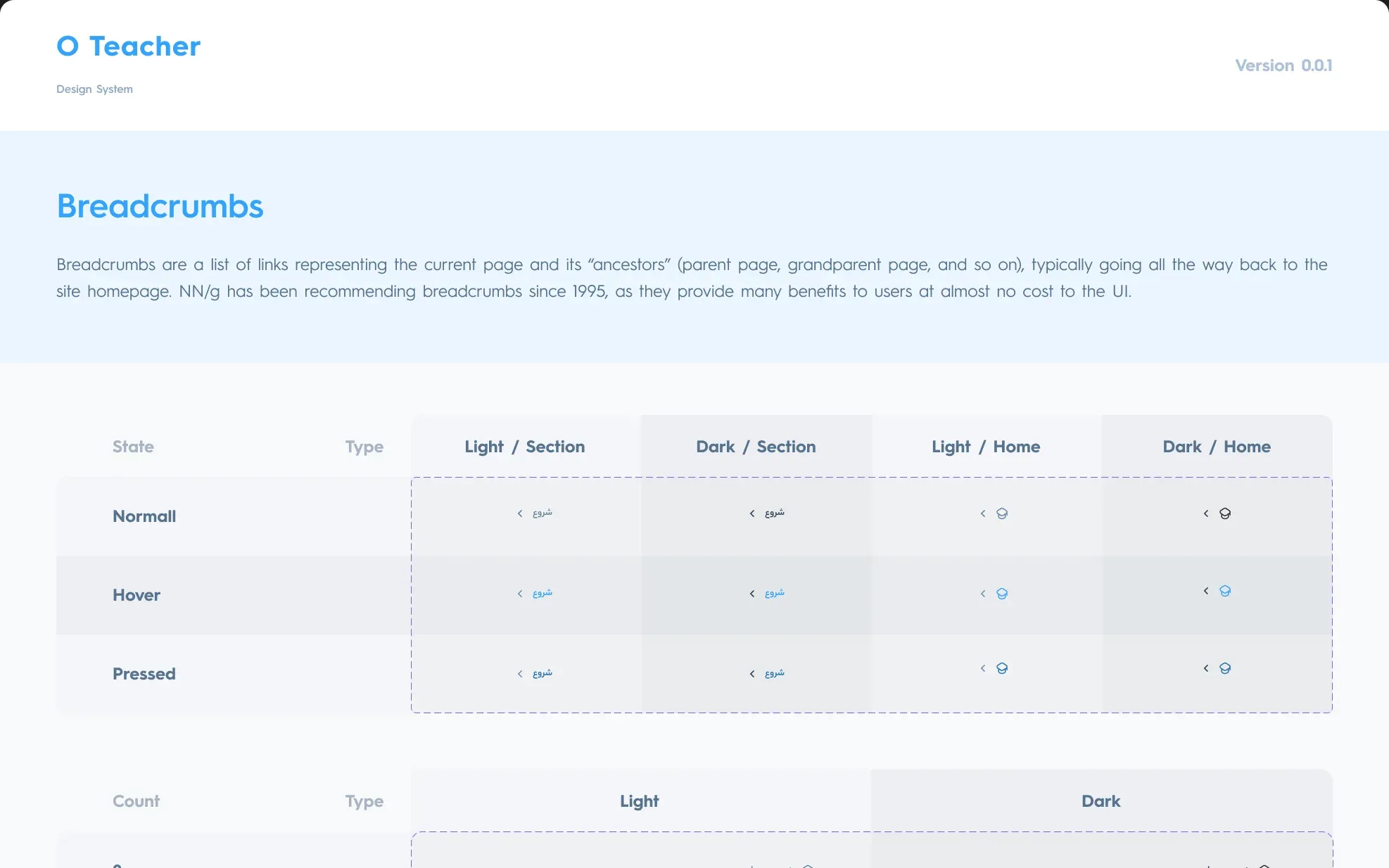The width and height of the screenshot is (1389, 868).
Task: Click the Pressed row label
Action: [x=144, y=674]
